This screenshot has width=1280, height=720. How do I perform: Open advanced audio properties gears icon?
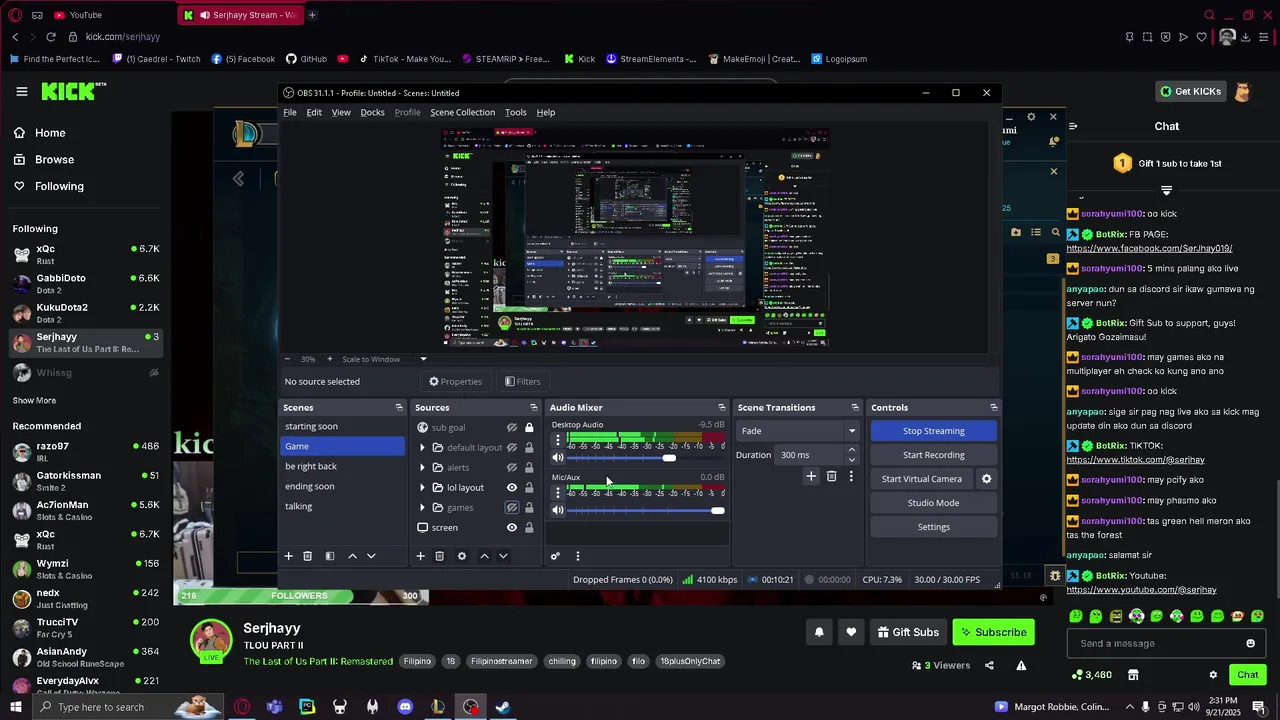tap(555, 556)
